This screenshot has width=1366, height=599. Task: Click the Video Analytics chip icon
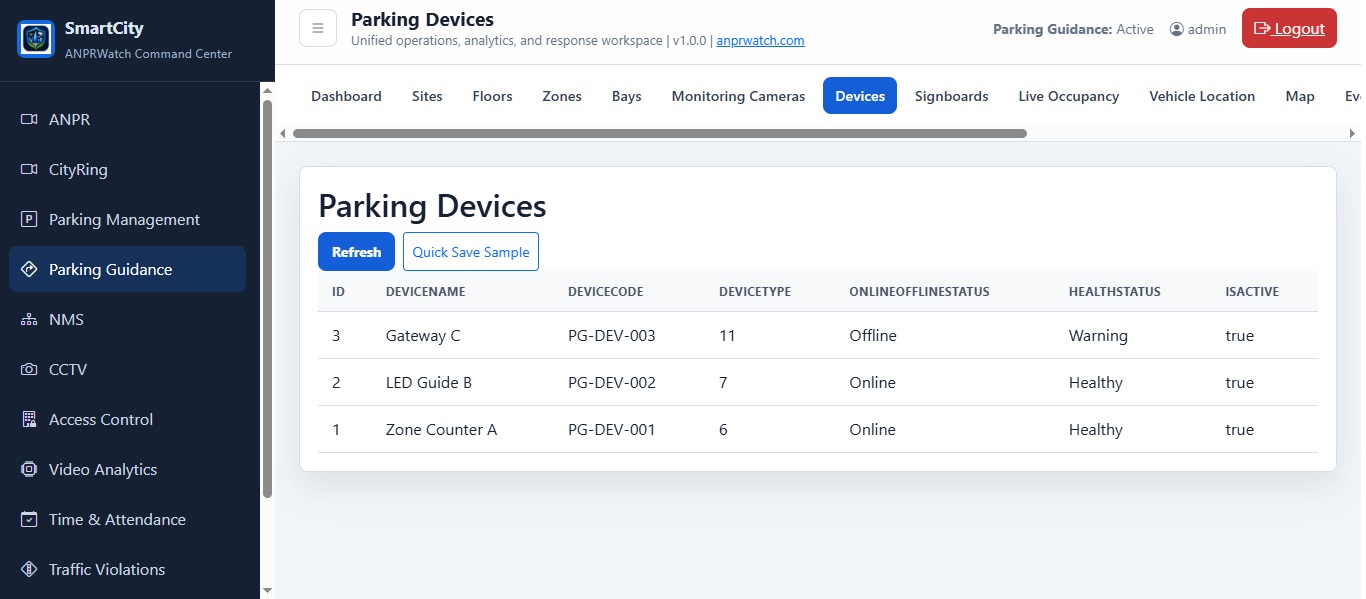coord(29,469)
